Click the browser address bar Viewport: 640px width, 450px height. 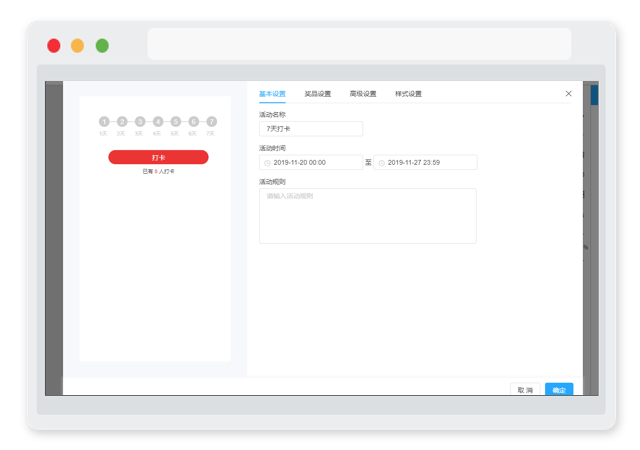click(359, 44)
